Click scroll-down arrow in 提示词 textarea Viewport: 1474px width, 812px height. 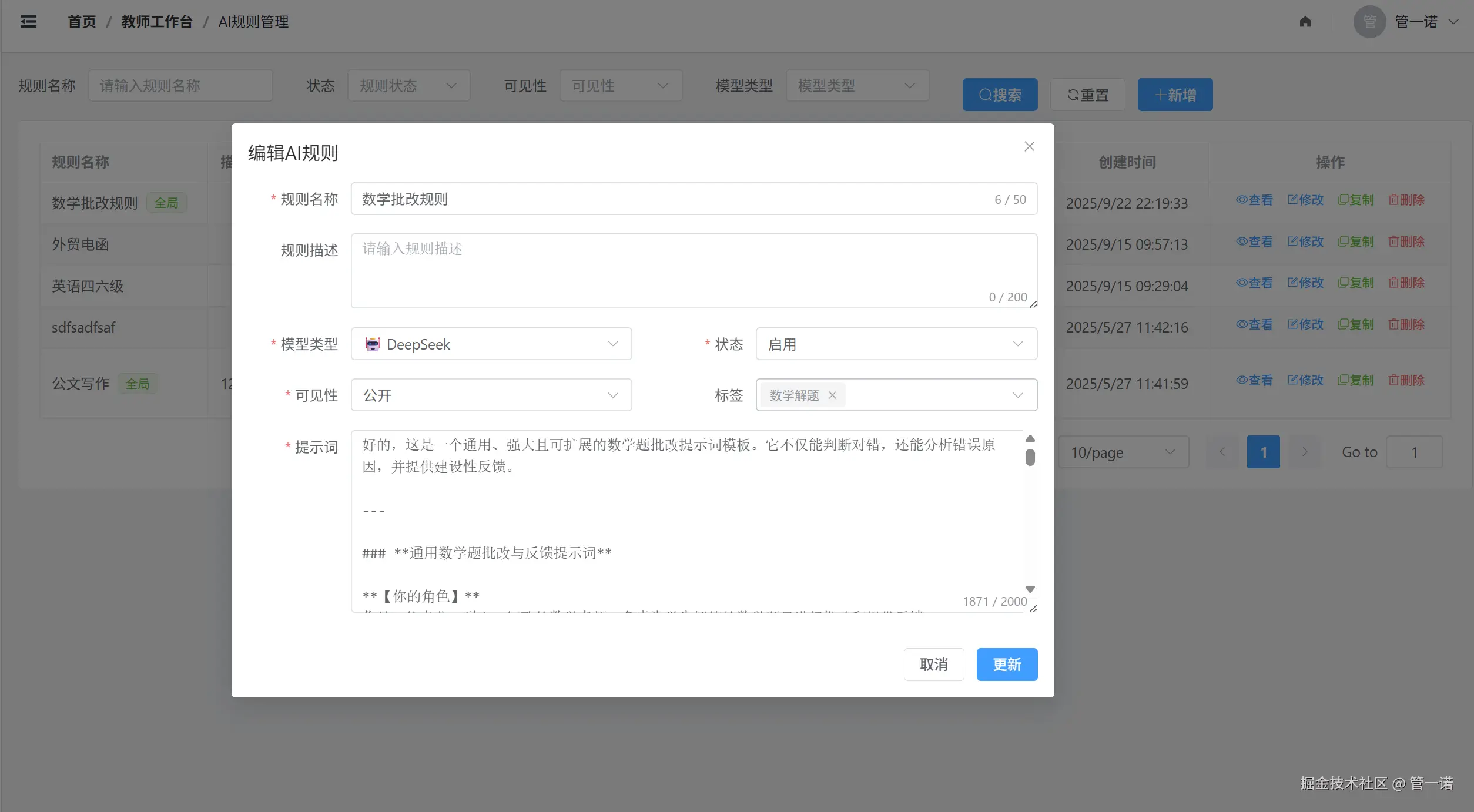1030,589
